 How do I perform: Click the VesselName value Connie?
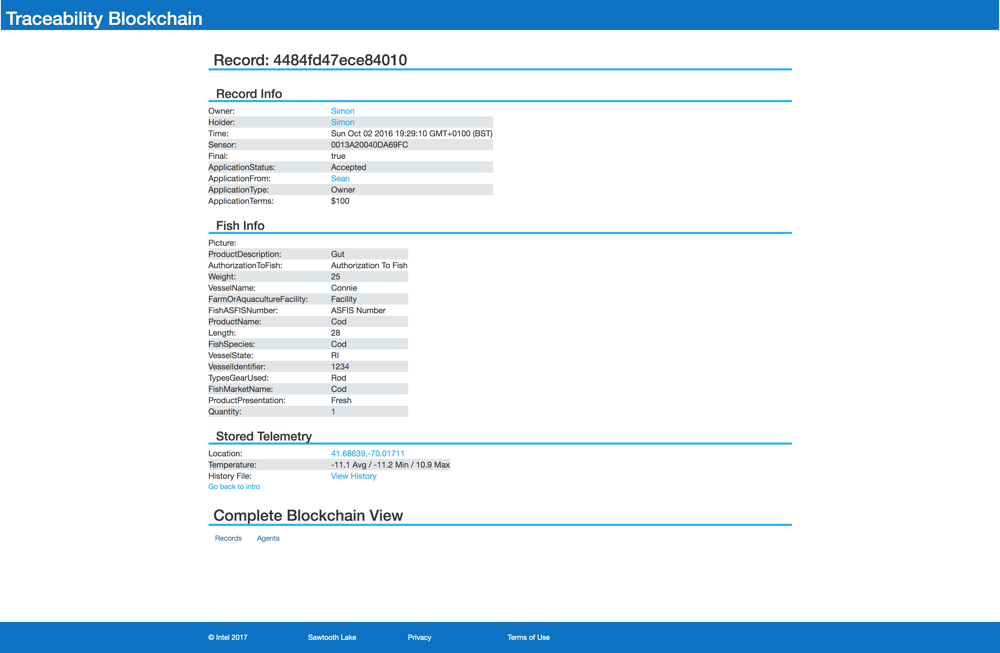tap(344, 288)
